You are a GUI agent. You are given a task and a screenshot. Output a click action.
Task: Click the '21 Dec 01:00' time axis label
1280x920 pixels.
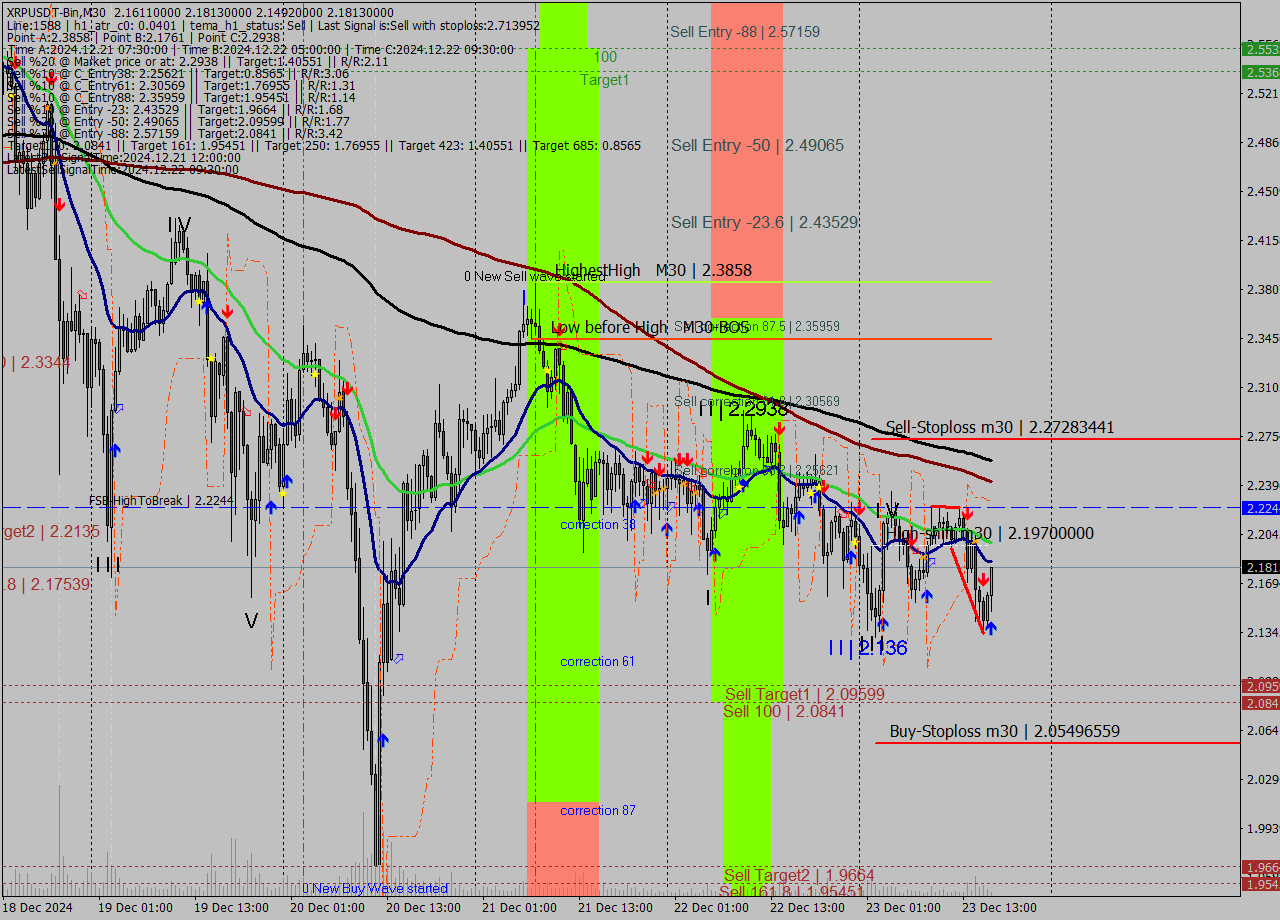coord(518,908)
